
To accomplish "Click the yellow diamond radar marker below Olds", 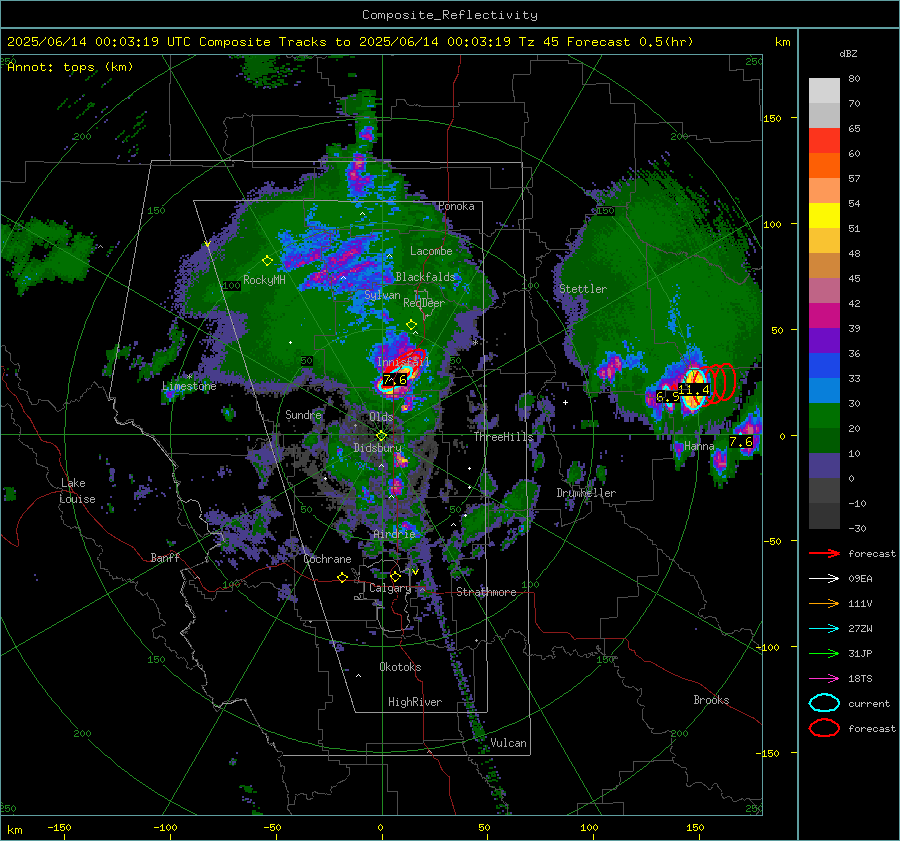I will pyautogui.click(x=381, y=436).
